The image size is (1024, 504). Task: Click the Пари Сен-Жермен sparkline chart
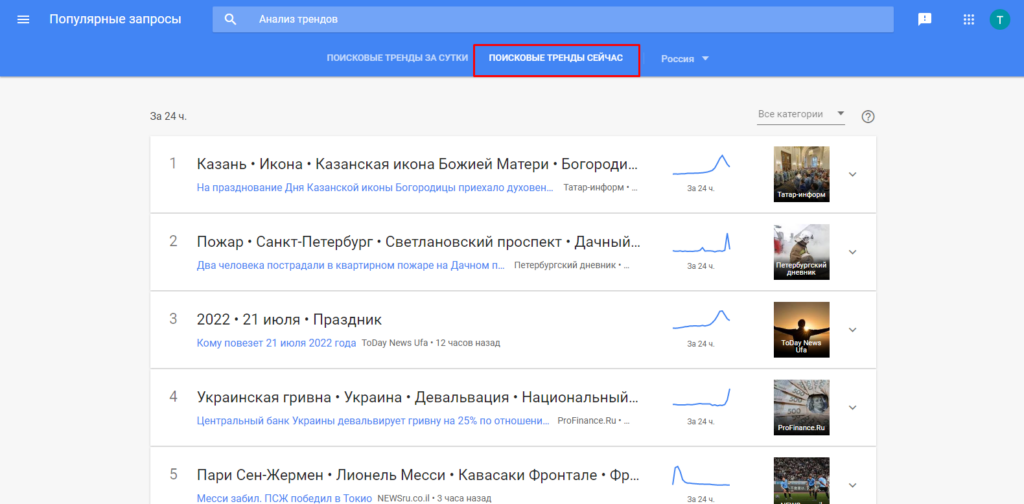pyautogui.click(x=701, y=476)
